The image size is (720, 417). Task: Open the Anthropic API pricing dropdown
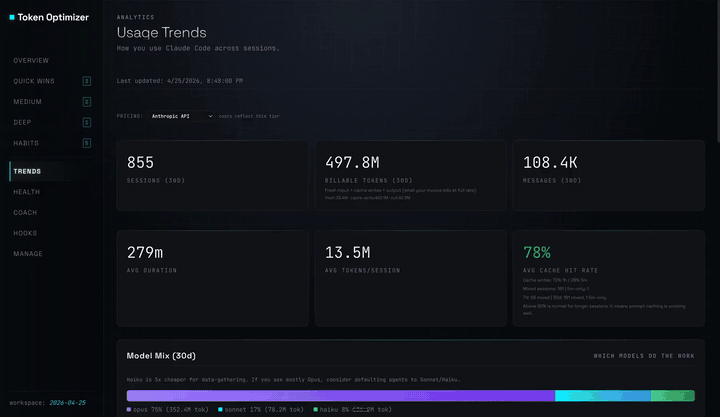click(182, 116)
